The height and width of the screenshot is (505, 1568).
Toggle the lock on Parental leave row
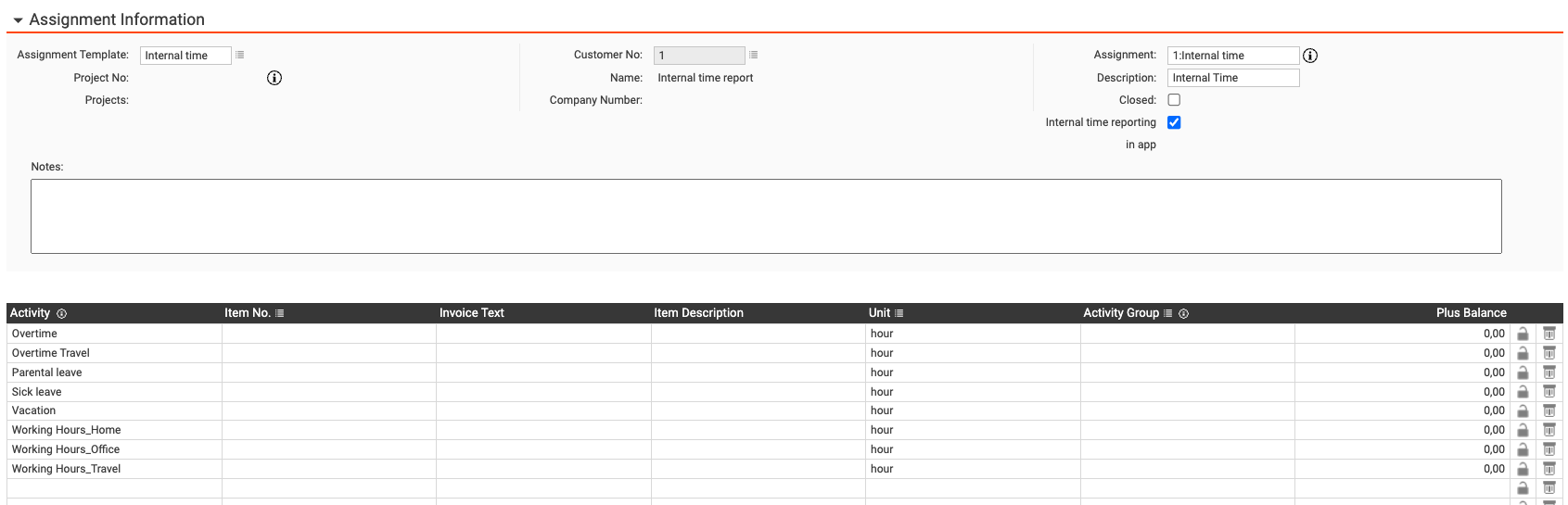point(1523,372)
